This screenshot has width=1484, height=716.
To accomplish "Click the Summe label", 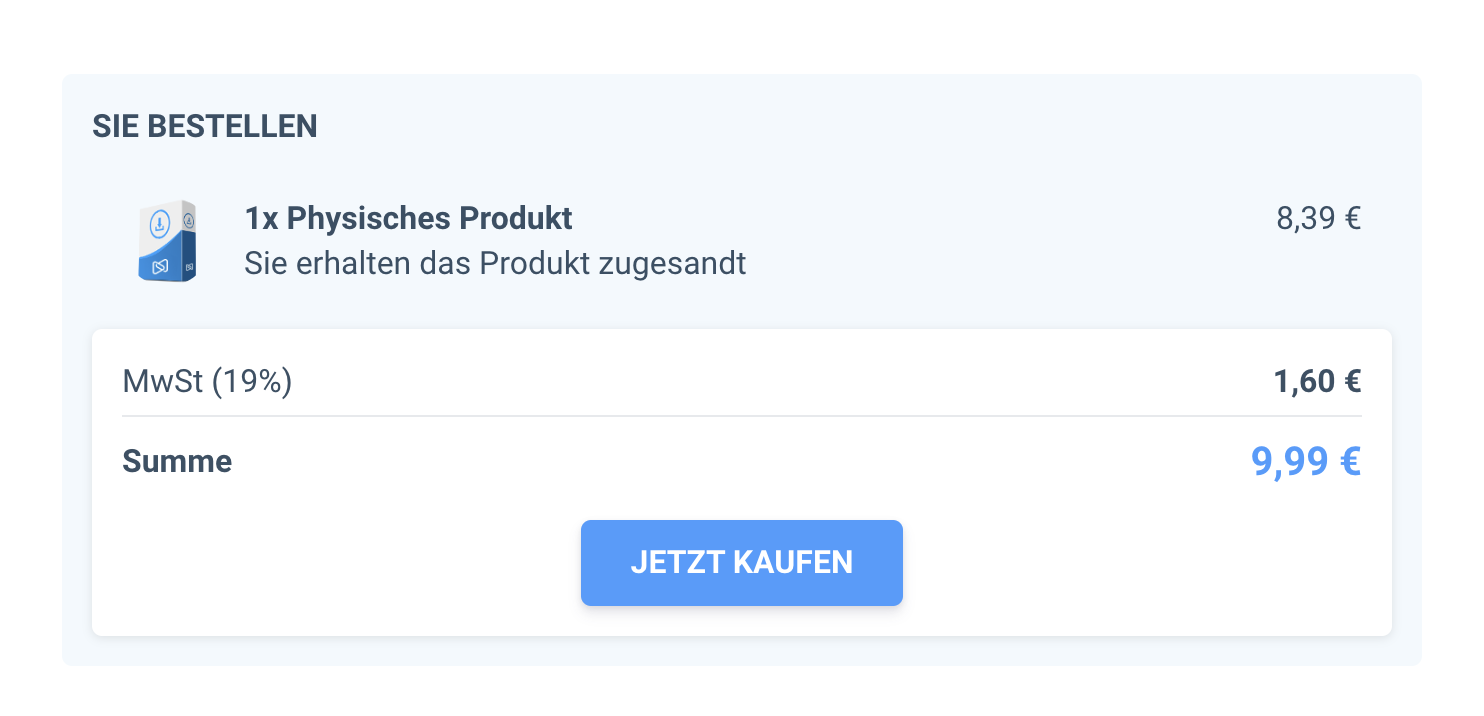I will point(177,461).
